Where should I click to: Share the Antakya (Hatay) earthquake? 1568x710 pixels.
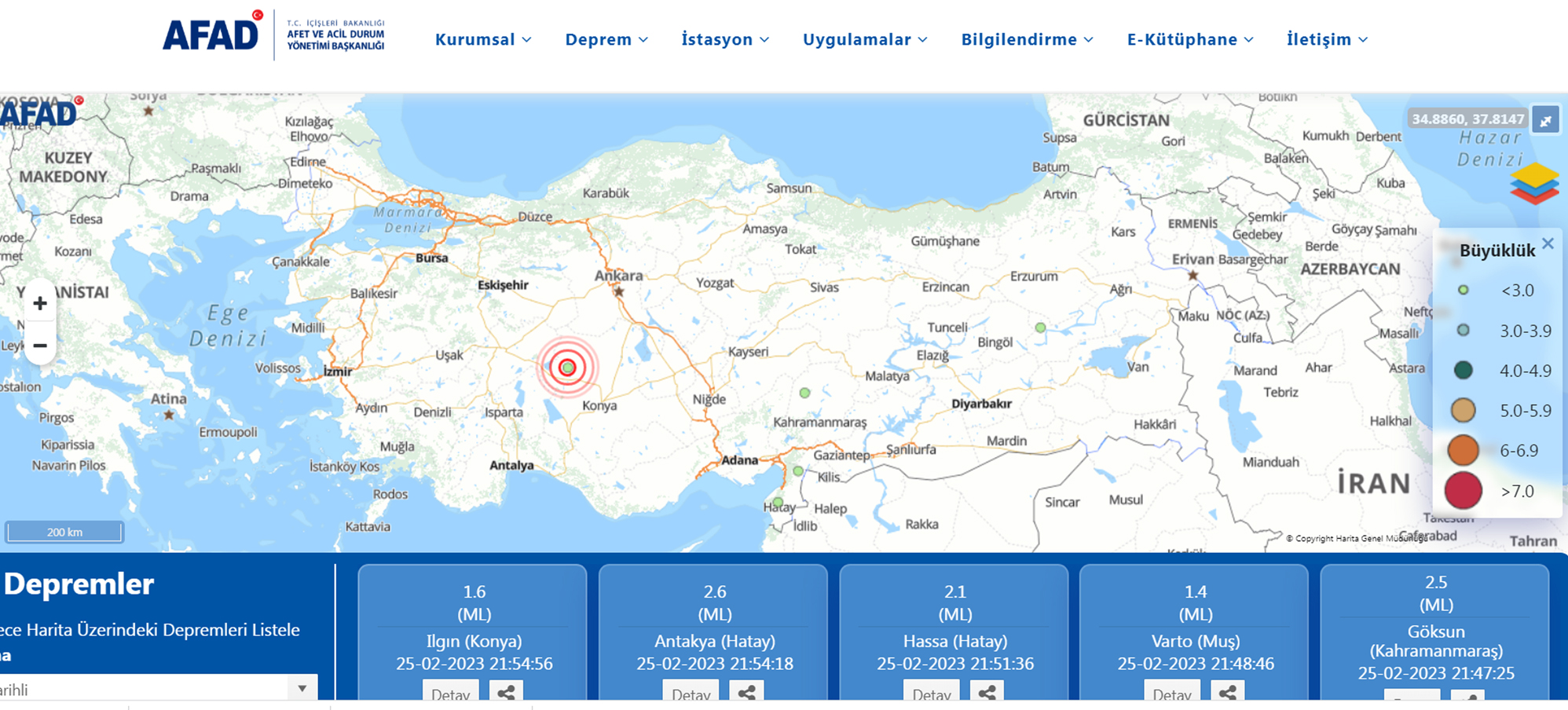pyautogui.click(x=747, y=692)
